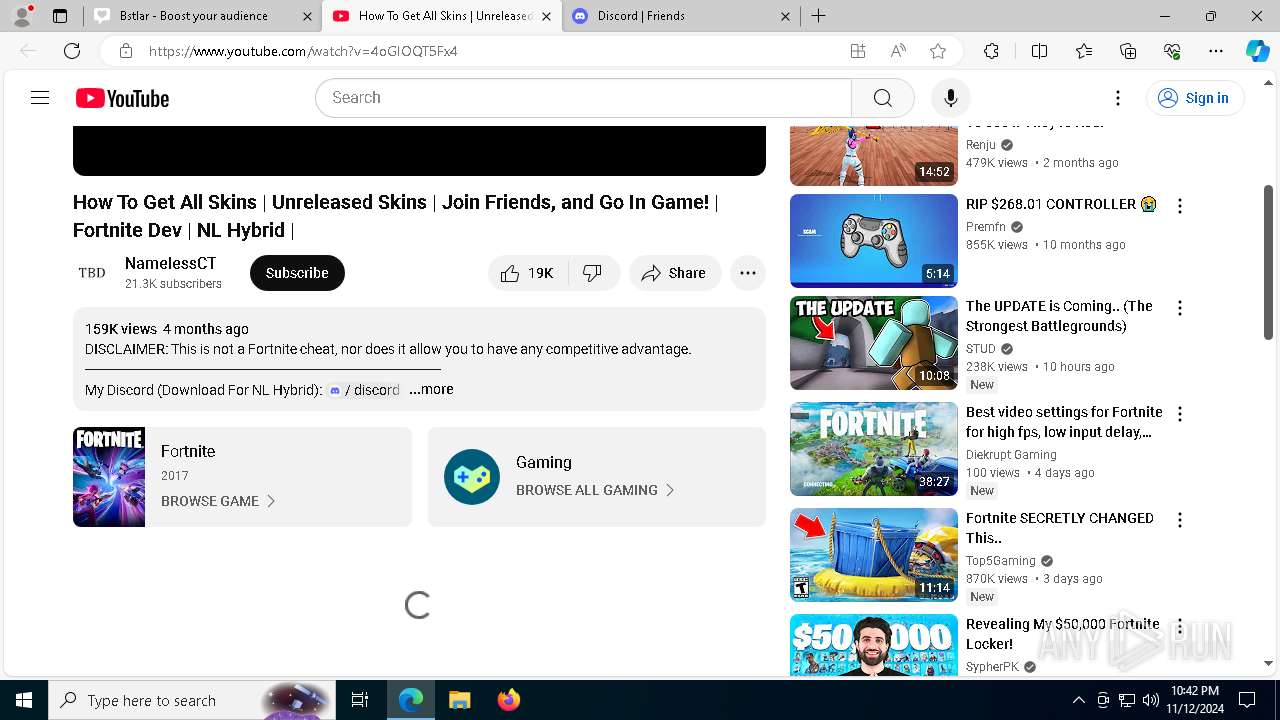
Task: Open Renju video thumbnail 14:52
Action: [874, 156]
